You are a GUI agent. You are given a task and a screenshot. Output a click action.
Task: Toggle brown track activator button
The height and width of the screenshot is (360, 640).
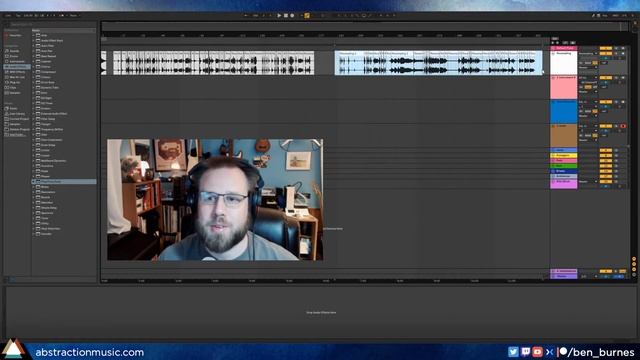pos(606,126)
